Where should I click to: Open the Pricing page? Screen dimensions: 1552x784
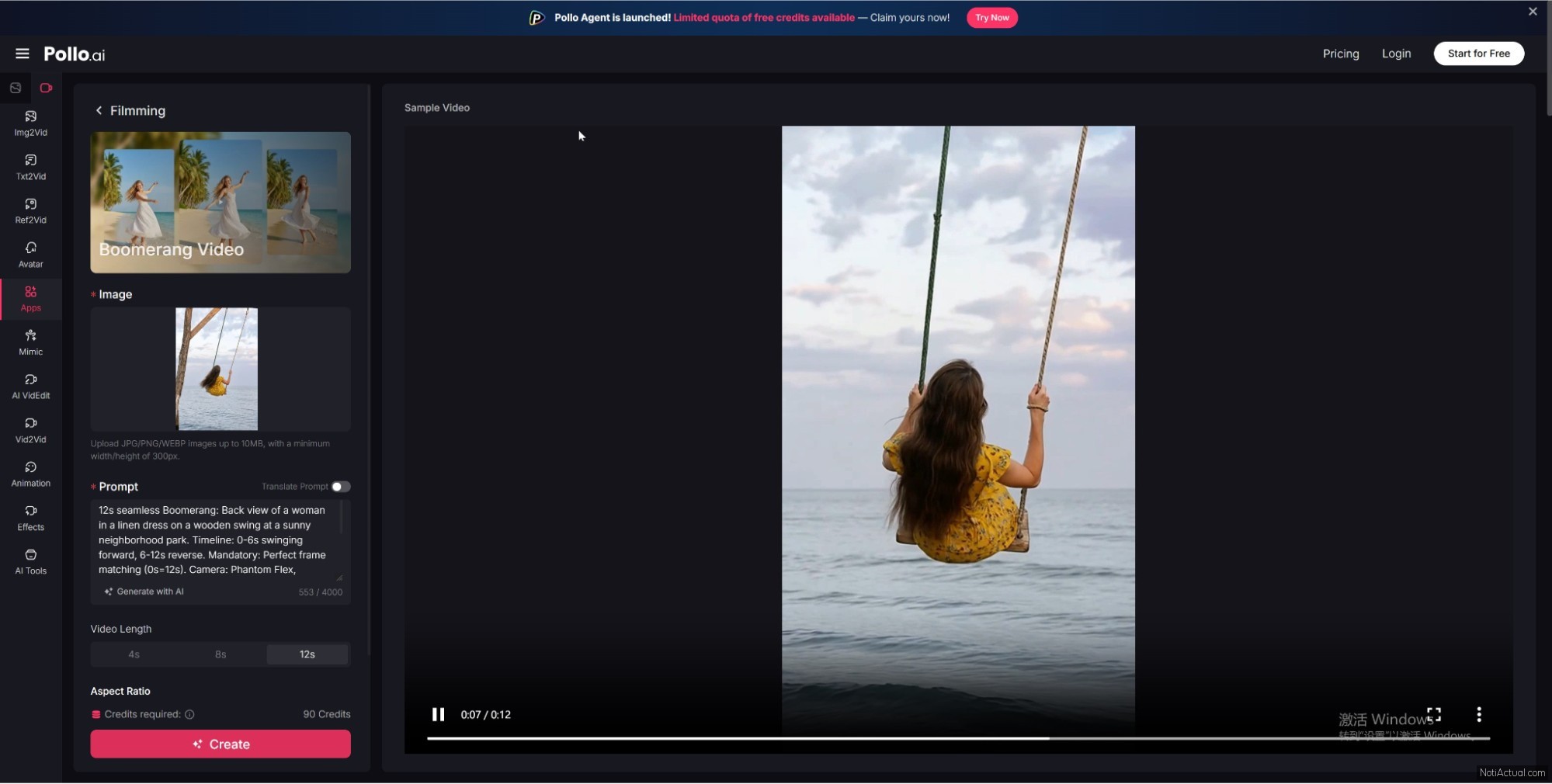[x=1341, y=54]
